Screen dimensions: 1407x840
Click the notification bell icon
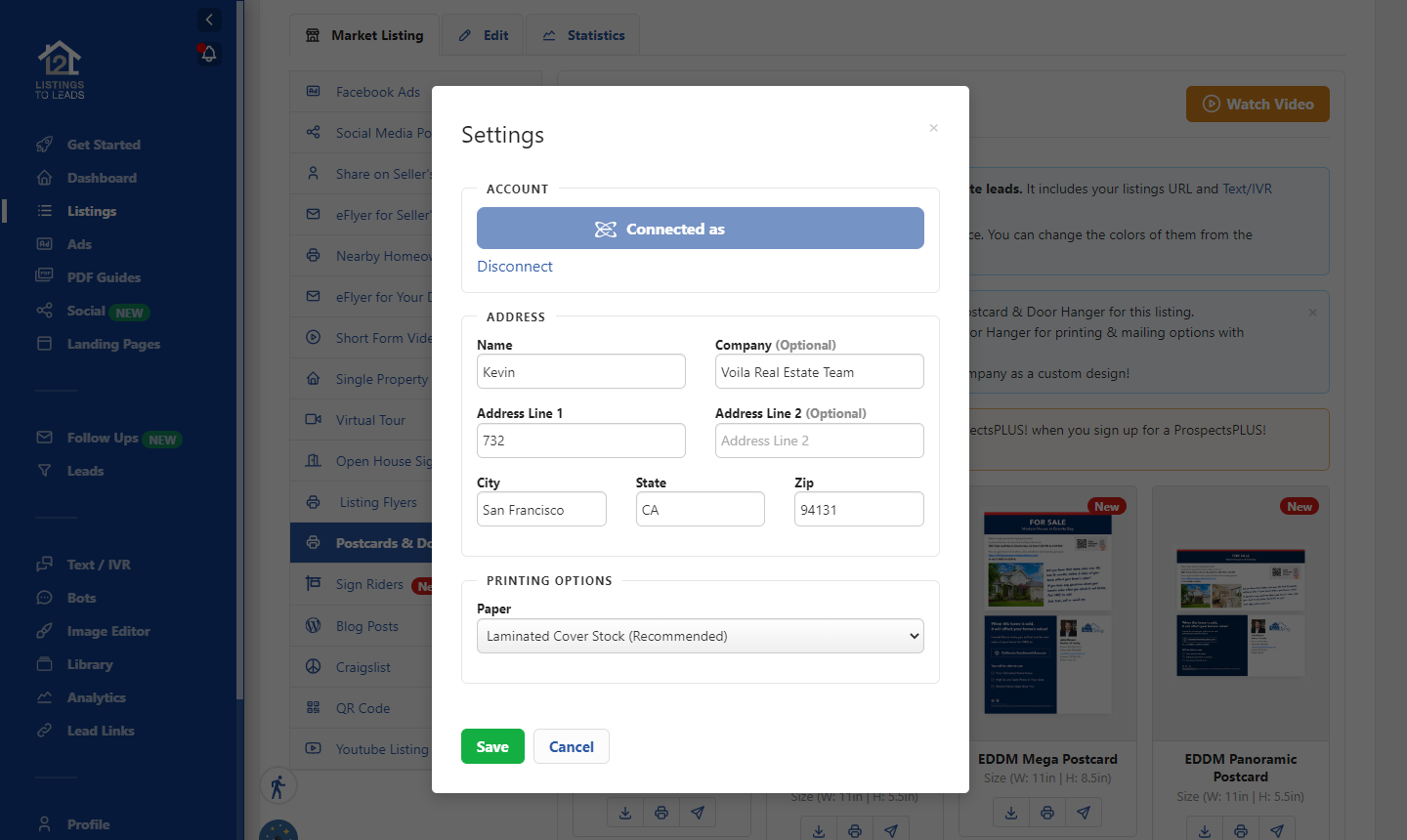209,55
